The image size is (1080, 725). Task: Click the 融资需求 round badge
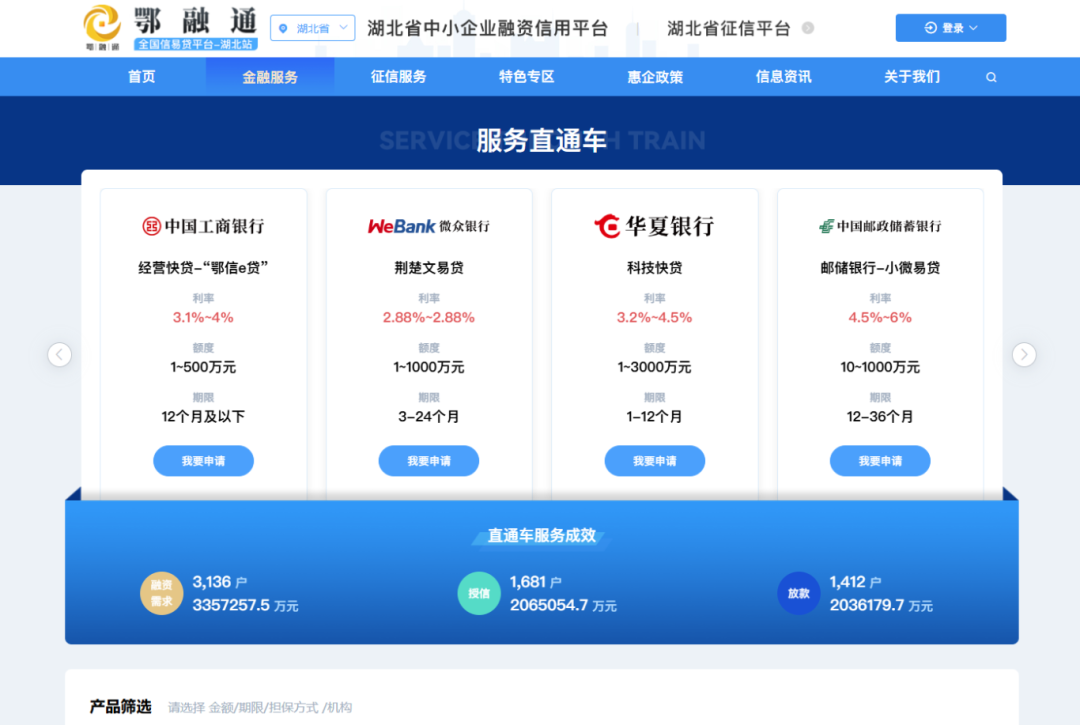[x=161, y=593]
